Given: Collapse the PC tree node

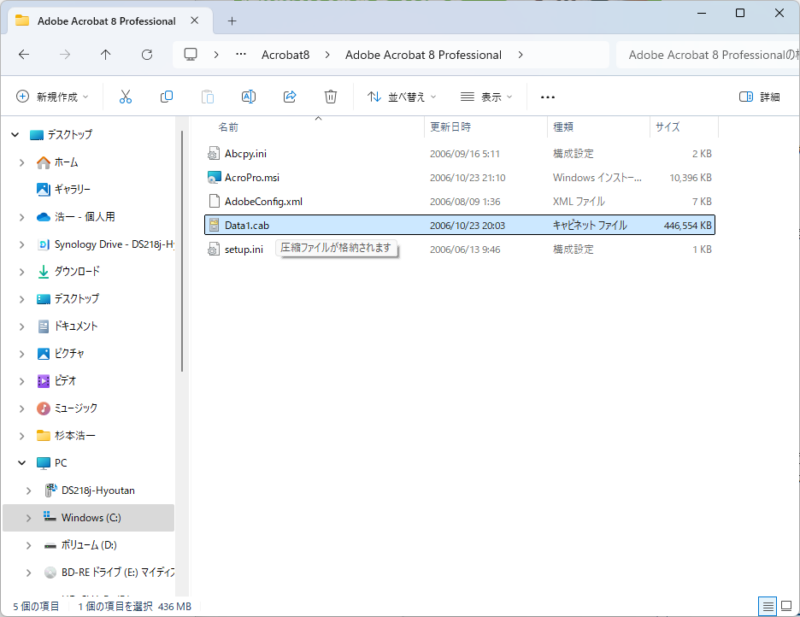Looking at the screenshot, I should (22, 463).
